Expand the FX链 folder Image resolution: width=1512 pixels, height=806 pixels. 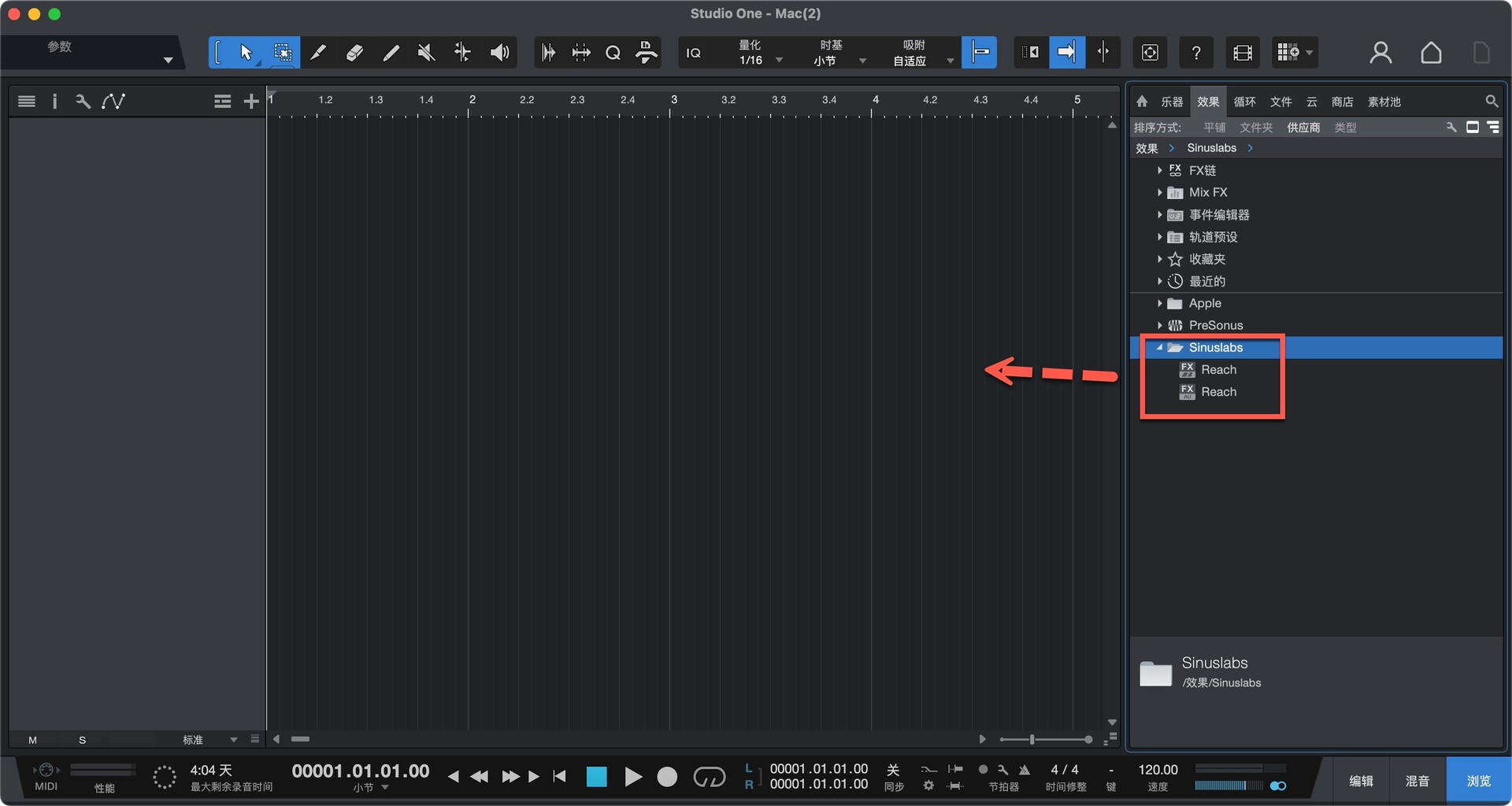(1160, 170)
